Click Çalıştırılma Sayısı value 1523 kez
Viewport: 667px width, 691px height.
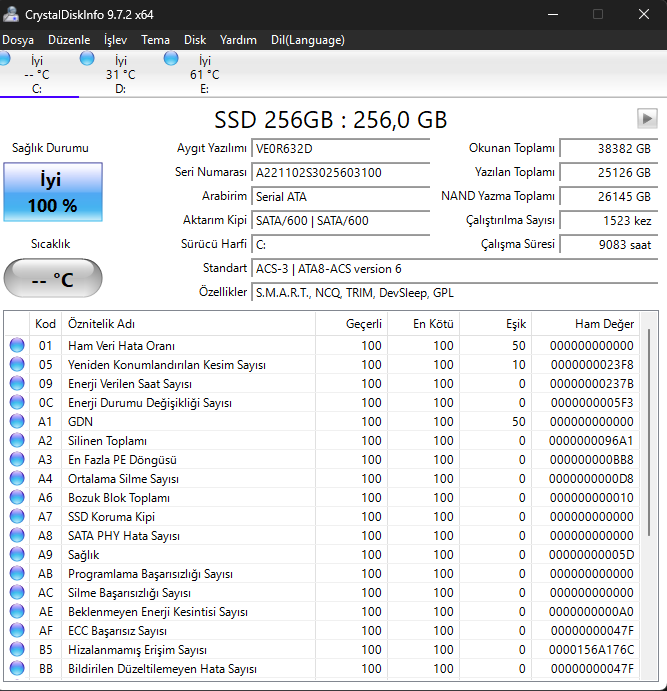(x=609, y=220)
